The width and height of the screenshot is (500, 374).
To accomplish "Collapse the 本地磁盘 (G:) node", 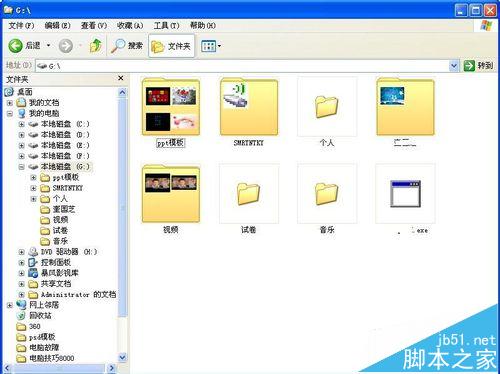I will coord(22,167).
